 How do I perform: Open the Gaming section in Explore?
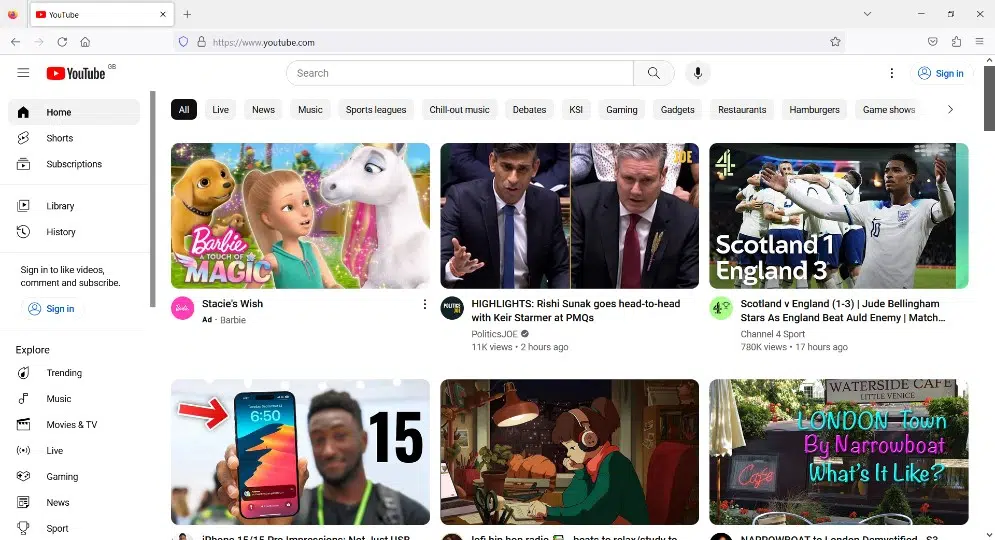pyautogui.click(x=62, y=477)
